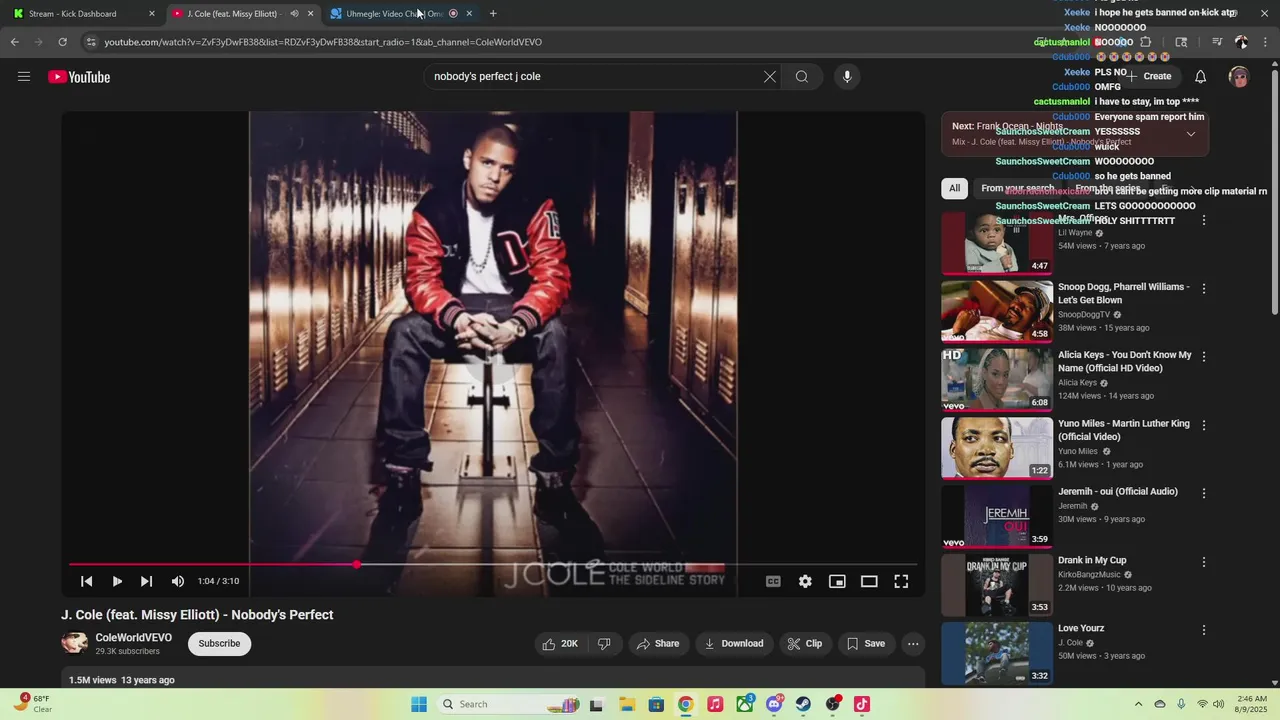Open the Windows Start menu

pyautogui.click(x=419, y=704)
